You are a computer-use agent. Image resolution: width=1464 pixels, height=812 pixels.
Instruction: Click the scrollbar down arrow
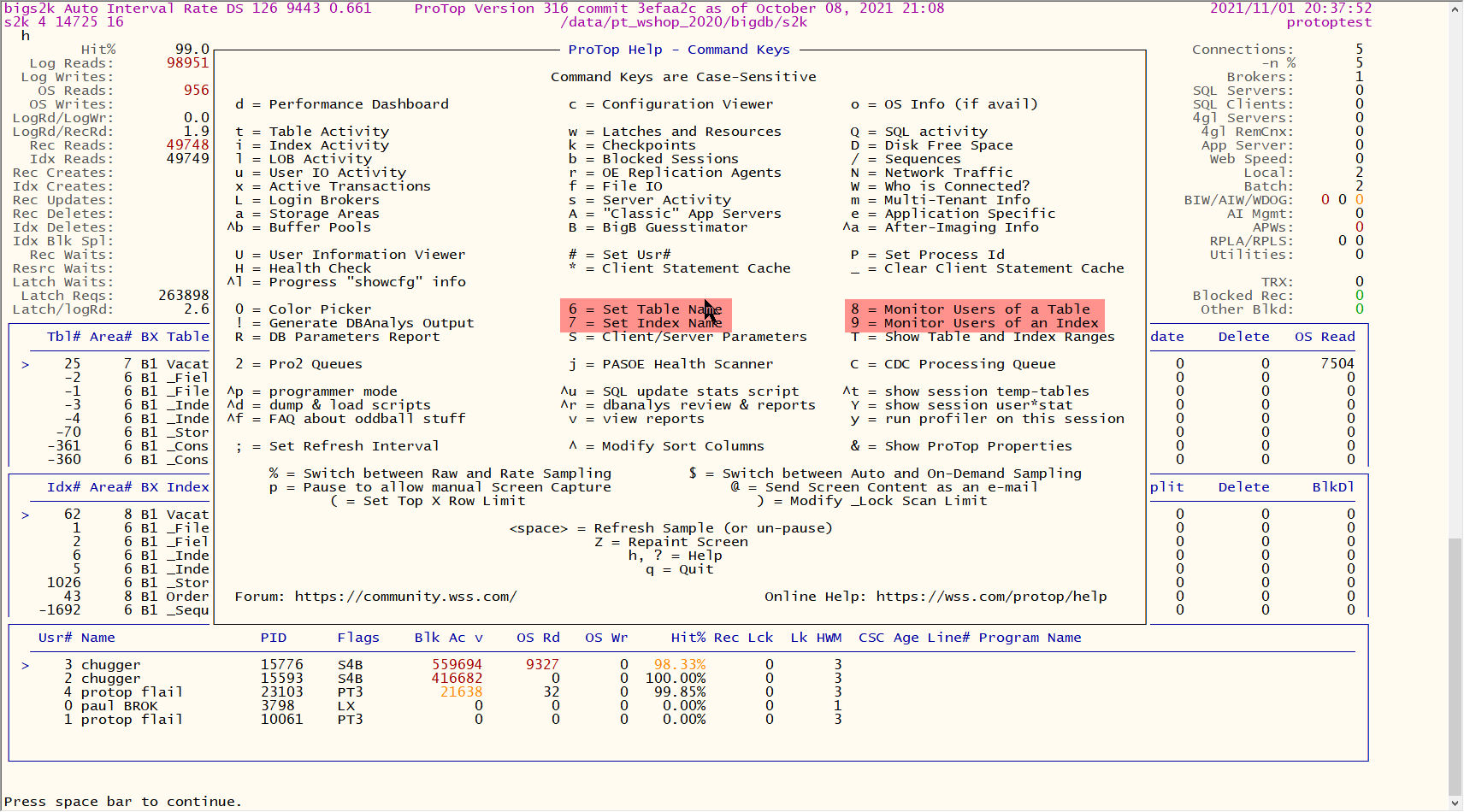click(x=1455, y=803)
